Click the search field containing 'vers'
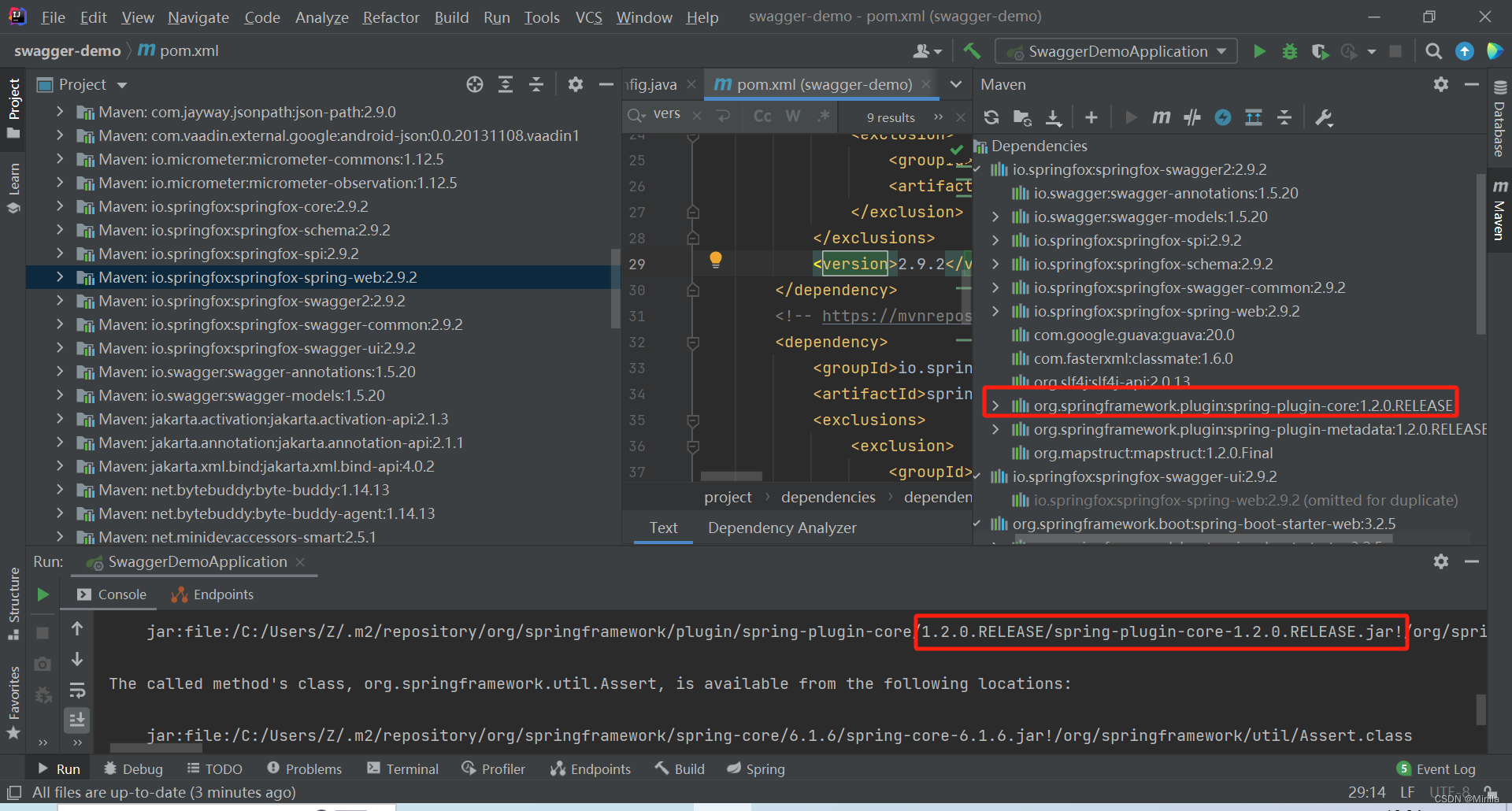The image size is (1512, 811). pos(667,115)
